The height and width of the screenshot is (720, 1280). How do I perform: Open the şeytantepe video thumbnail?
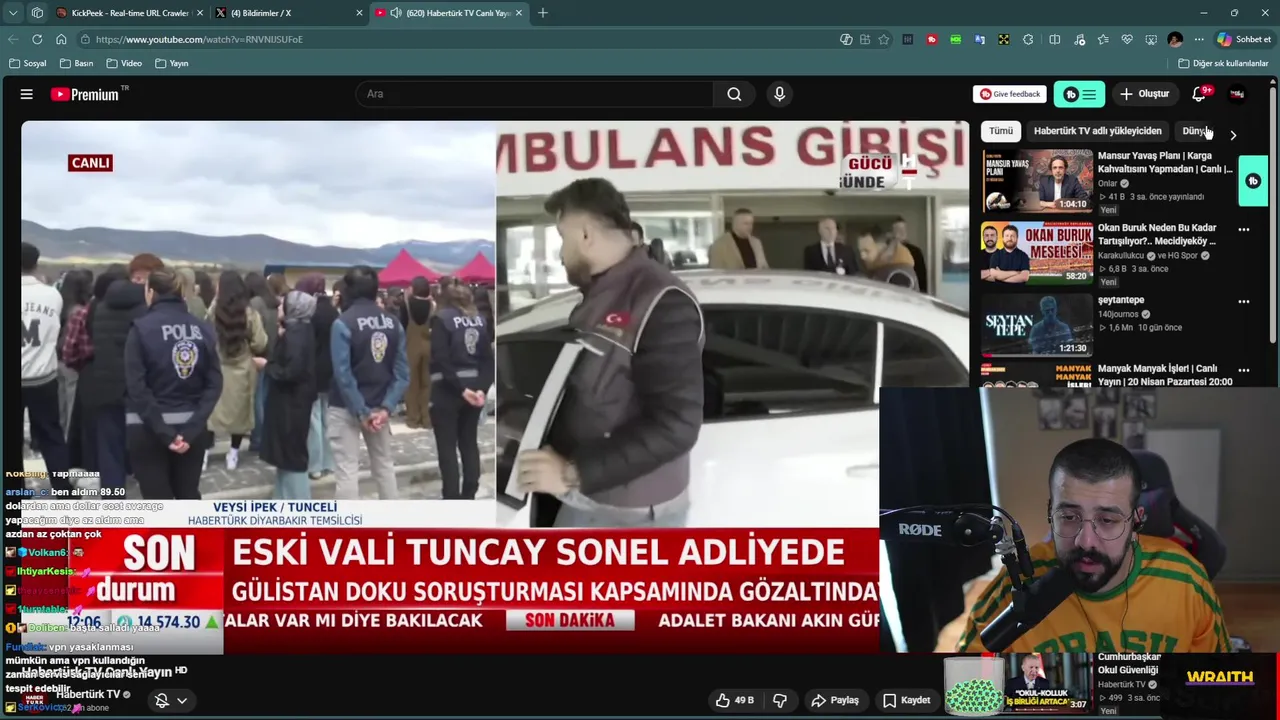click(1037, 323)
